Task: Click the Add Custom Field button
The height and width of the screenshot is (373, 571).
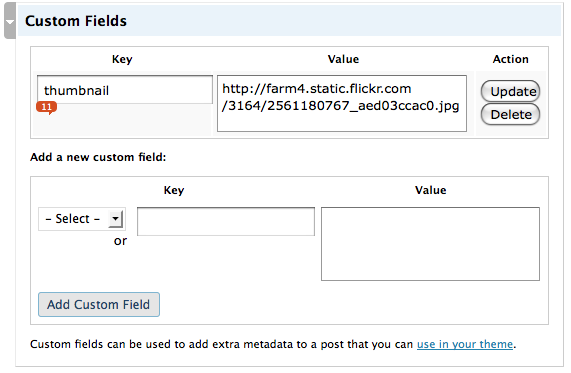Action: pos(99,305)
